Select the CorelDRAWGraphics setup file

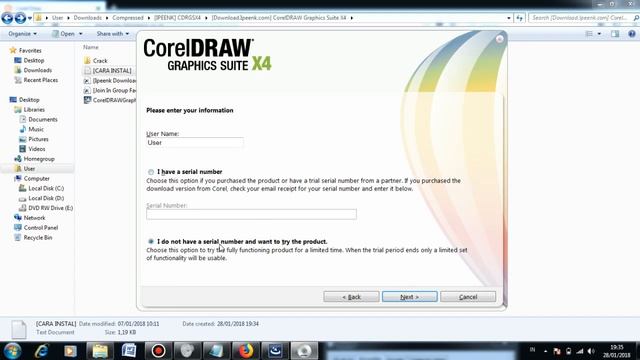pyautogui.click(x=109, y=100)
